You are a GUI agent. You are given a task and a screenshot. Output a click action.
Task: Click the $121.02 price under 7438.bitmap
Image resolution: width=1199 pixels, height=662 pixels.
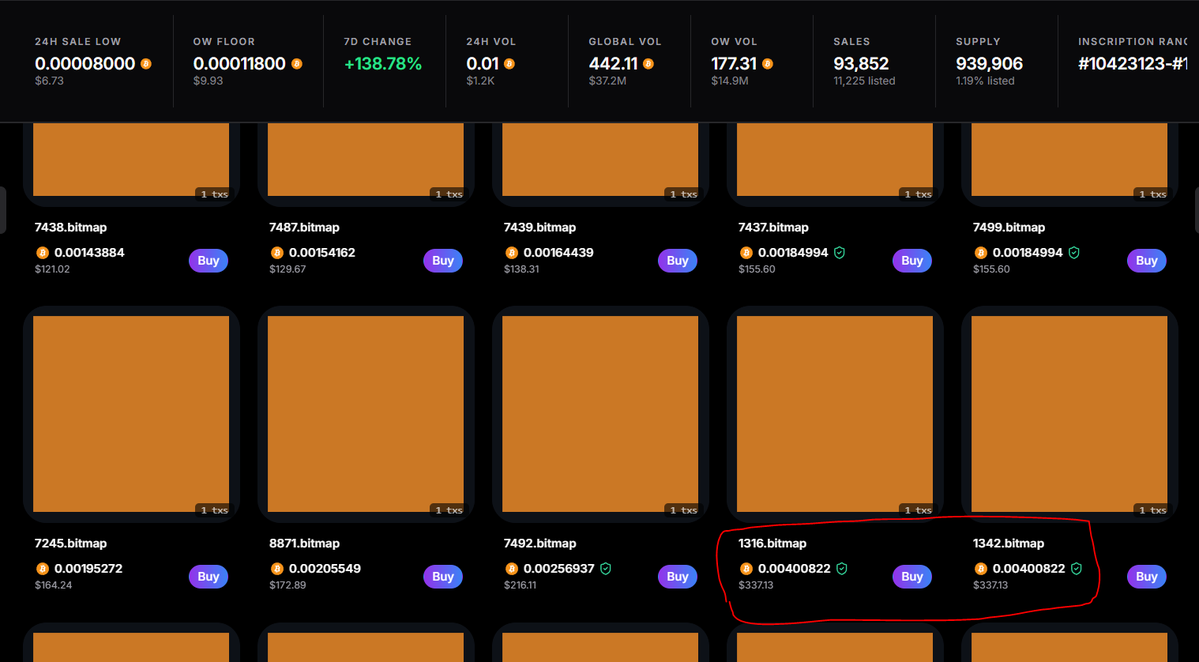click(x=52, y=269)
